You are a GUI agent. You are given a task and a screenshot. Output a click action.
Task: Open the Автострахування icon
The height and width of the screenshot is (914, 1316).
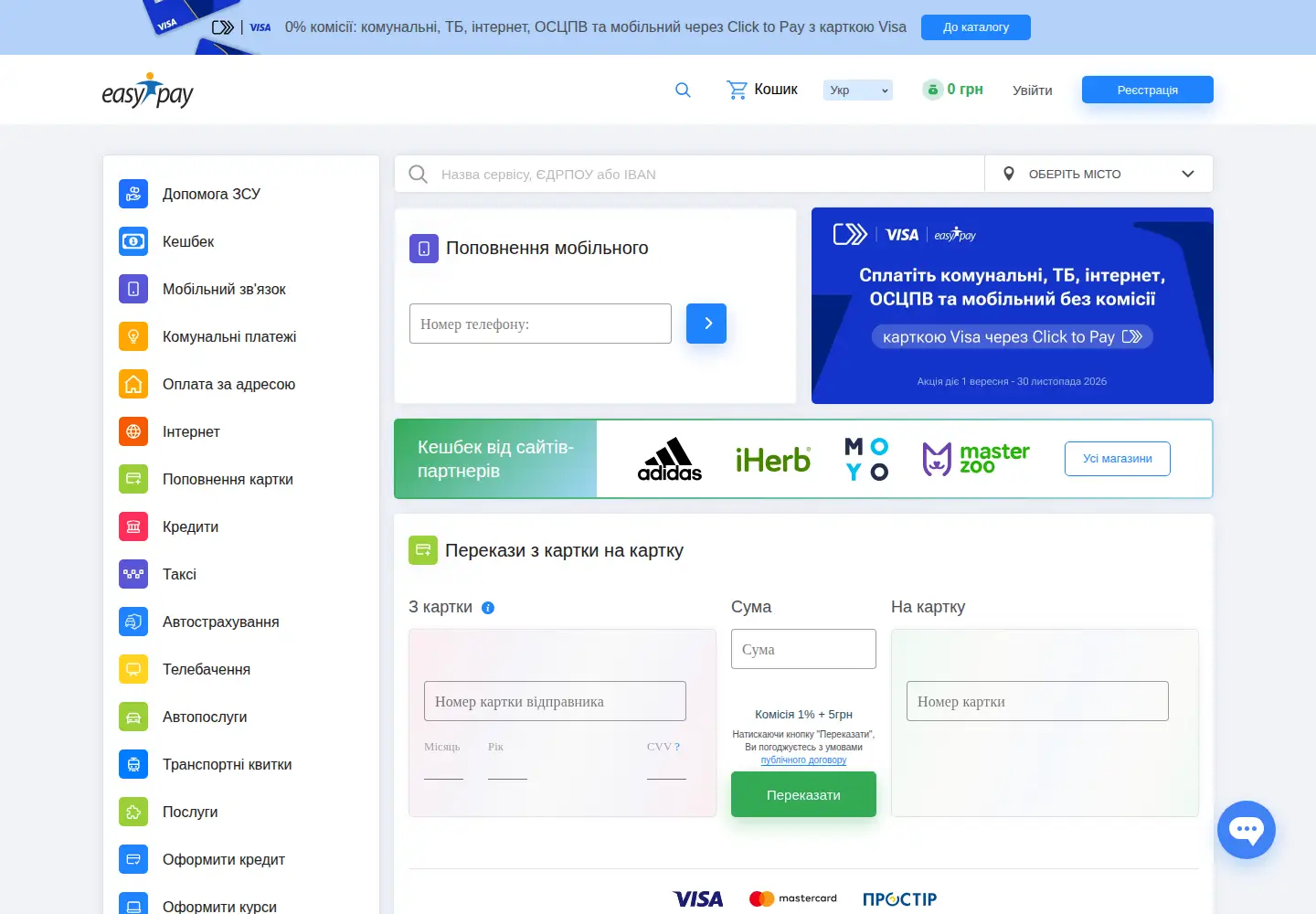[x=133, y=622]
